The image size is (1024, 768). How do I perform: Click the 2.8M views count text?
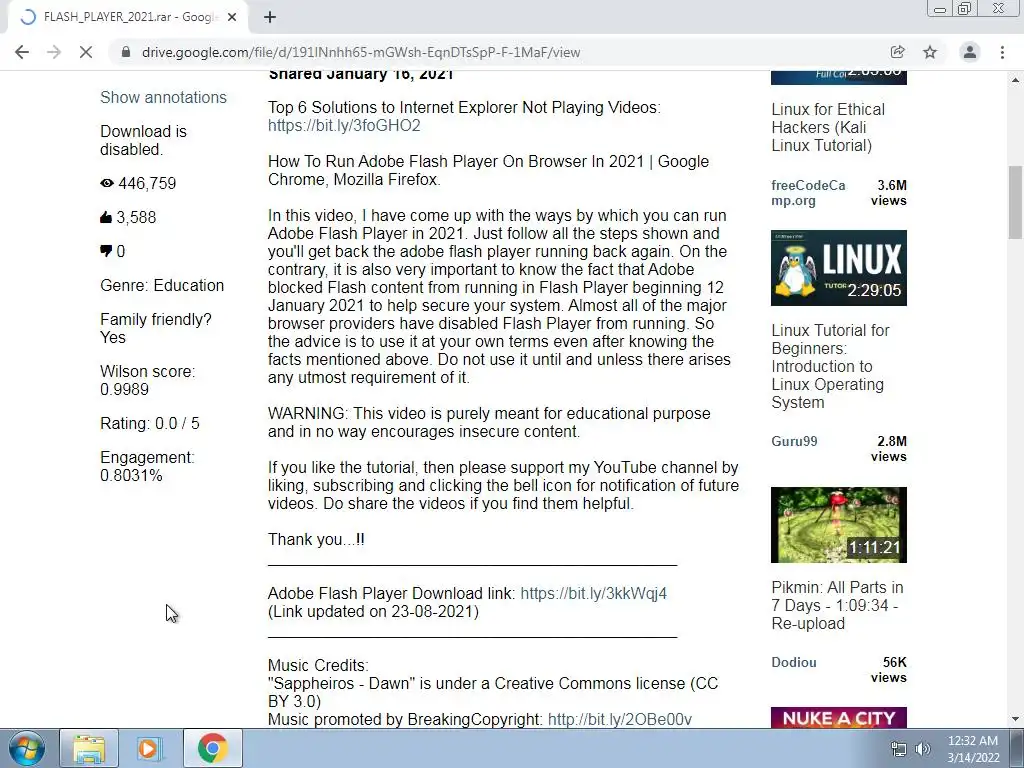tap(889, 449)
